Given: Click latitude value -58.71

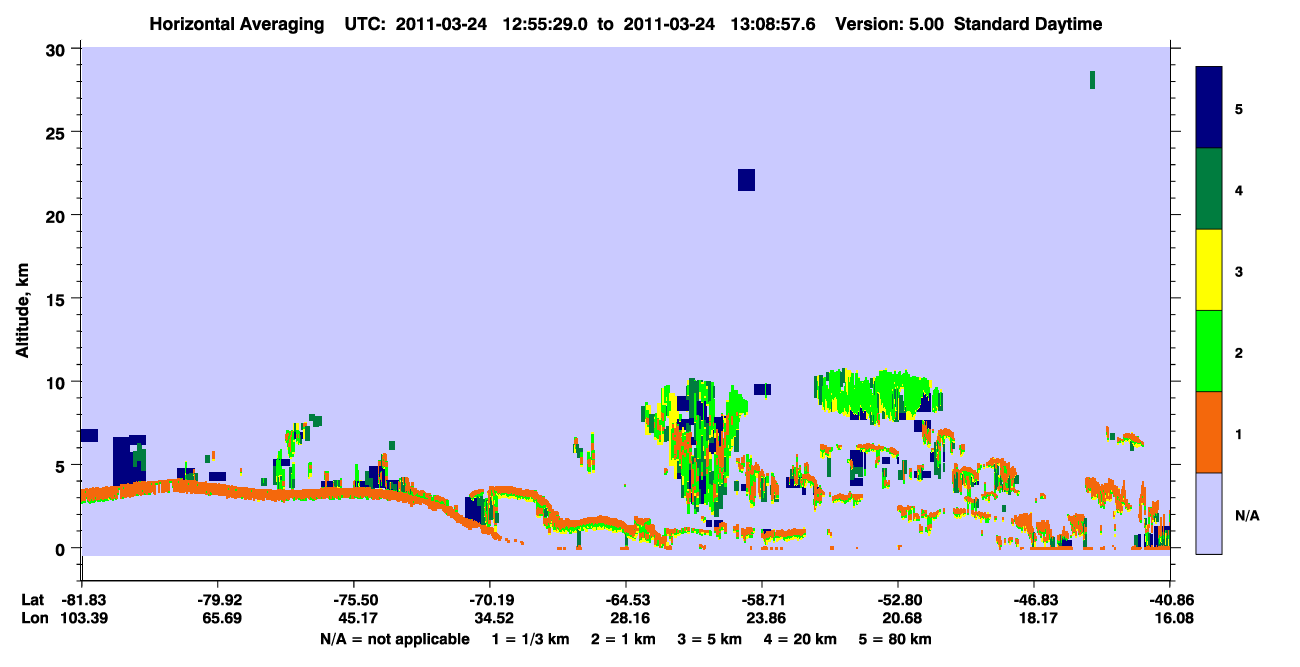Looking at the screenshot, I should pos(762,600).
